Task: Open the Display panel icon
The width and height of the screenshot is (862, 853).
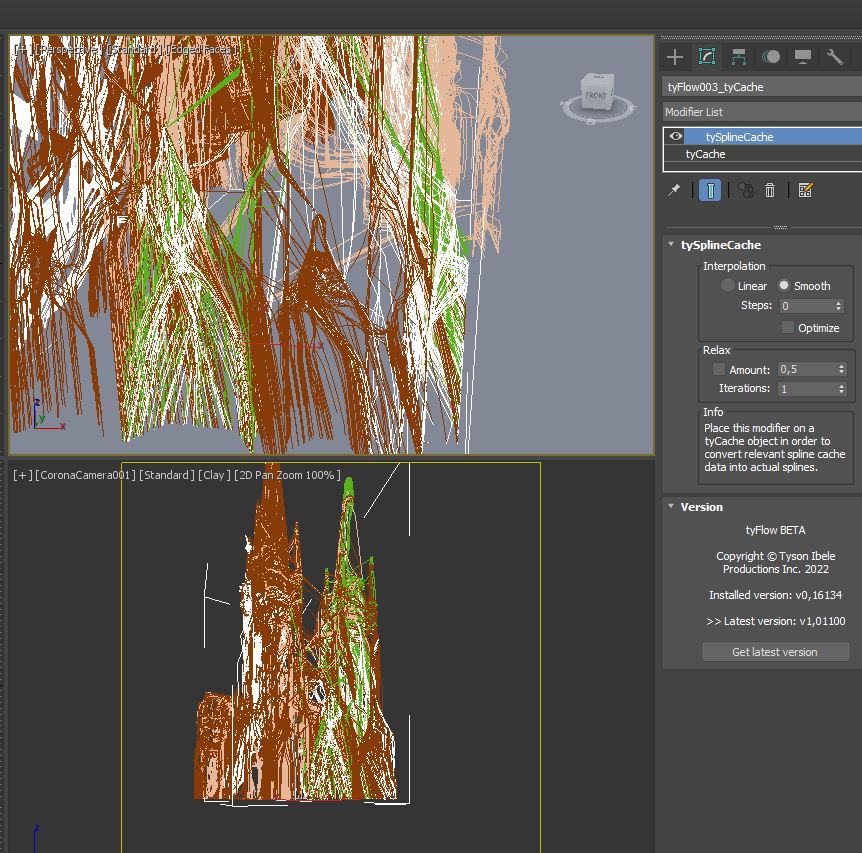Action: tap(803, 57)
